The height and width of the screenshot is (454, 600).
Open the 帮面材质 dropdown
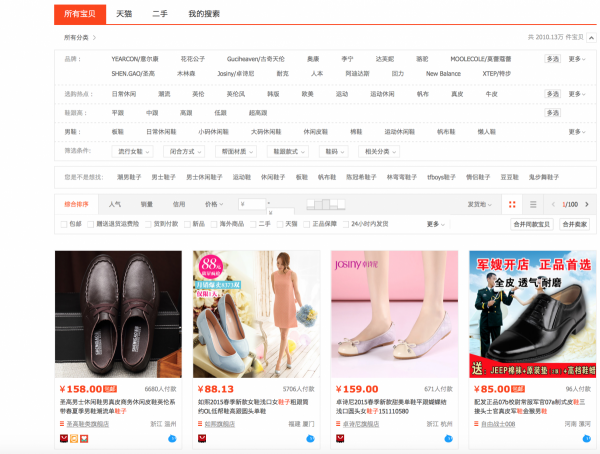(236, 152)
